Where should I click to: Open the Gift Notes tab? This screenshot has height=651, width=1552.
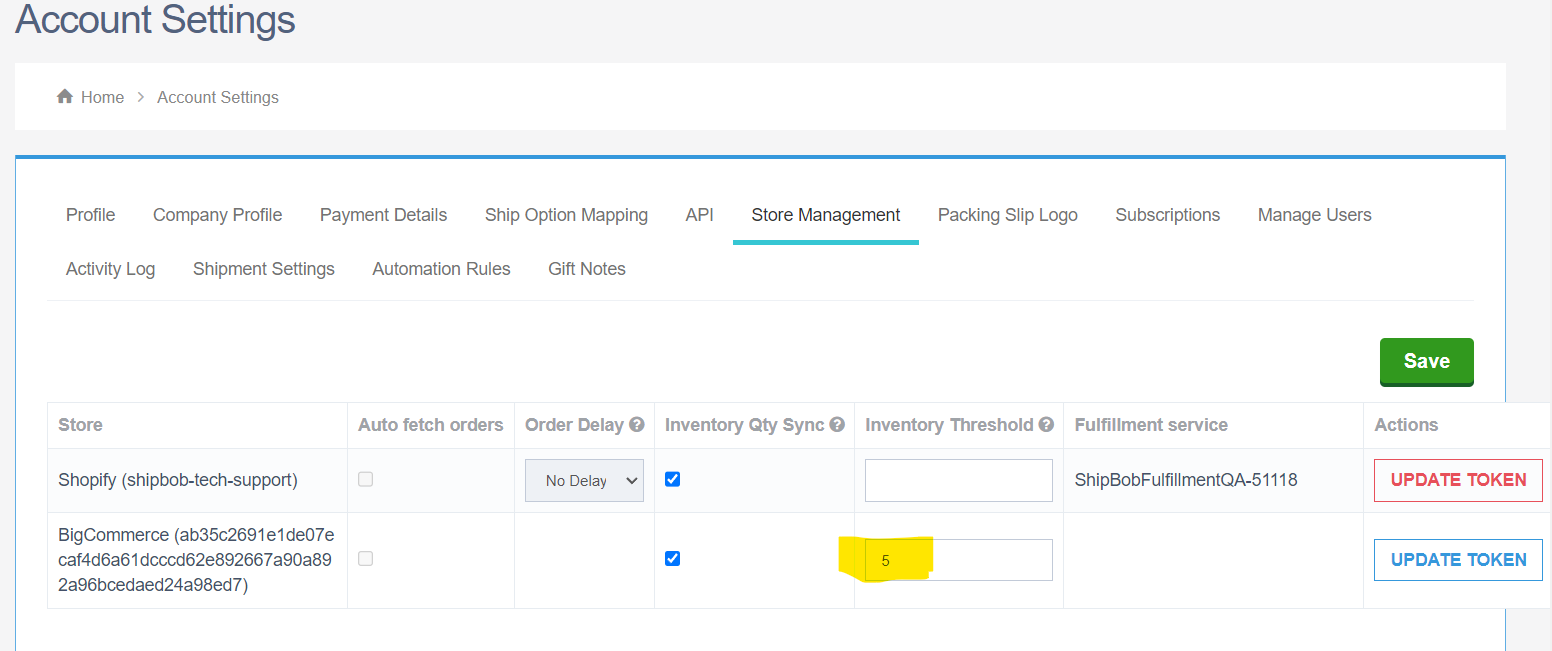[x=587, y=268]
